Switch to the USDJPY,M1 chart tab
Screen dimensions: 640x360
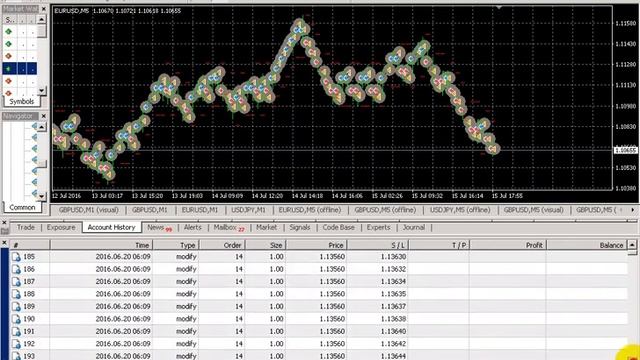point(248,210)
